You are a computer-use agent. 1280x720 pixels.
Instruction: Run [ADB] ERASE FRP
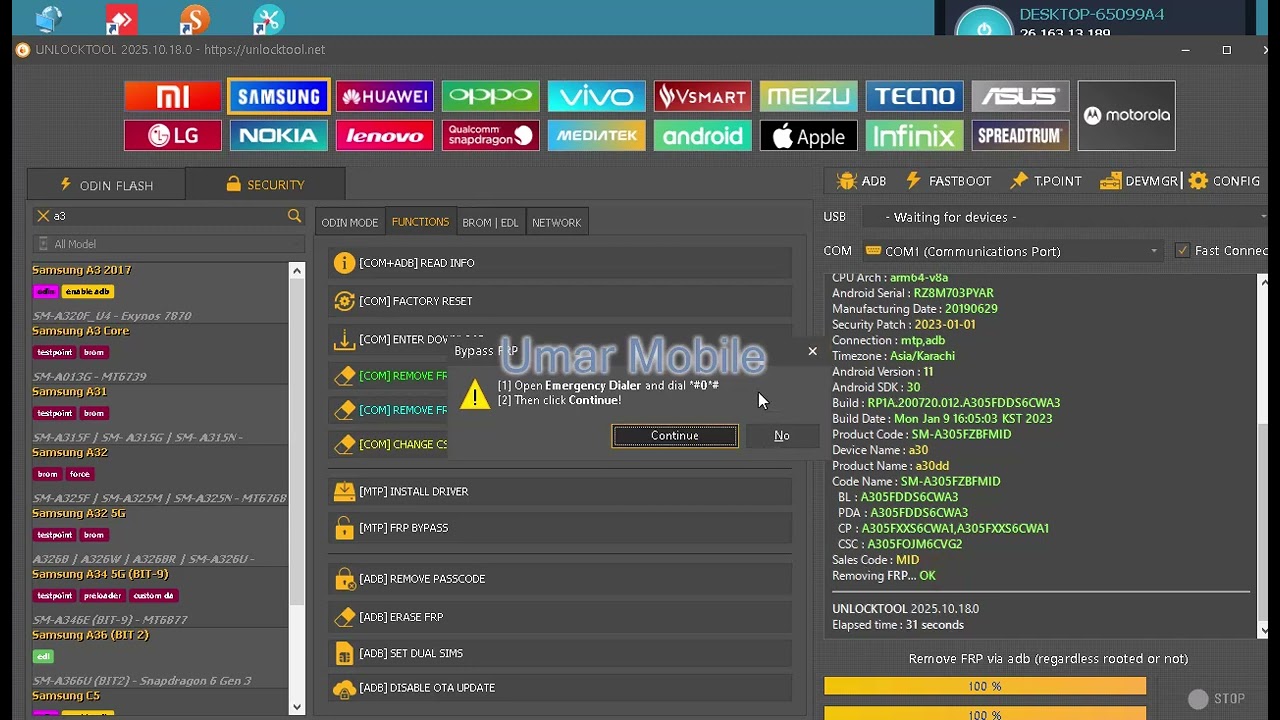(x=560, y=617)
